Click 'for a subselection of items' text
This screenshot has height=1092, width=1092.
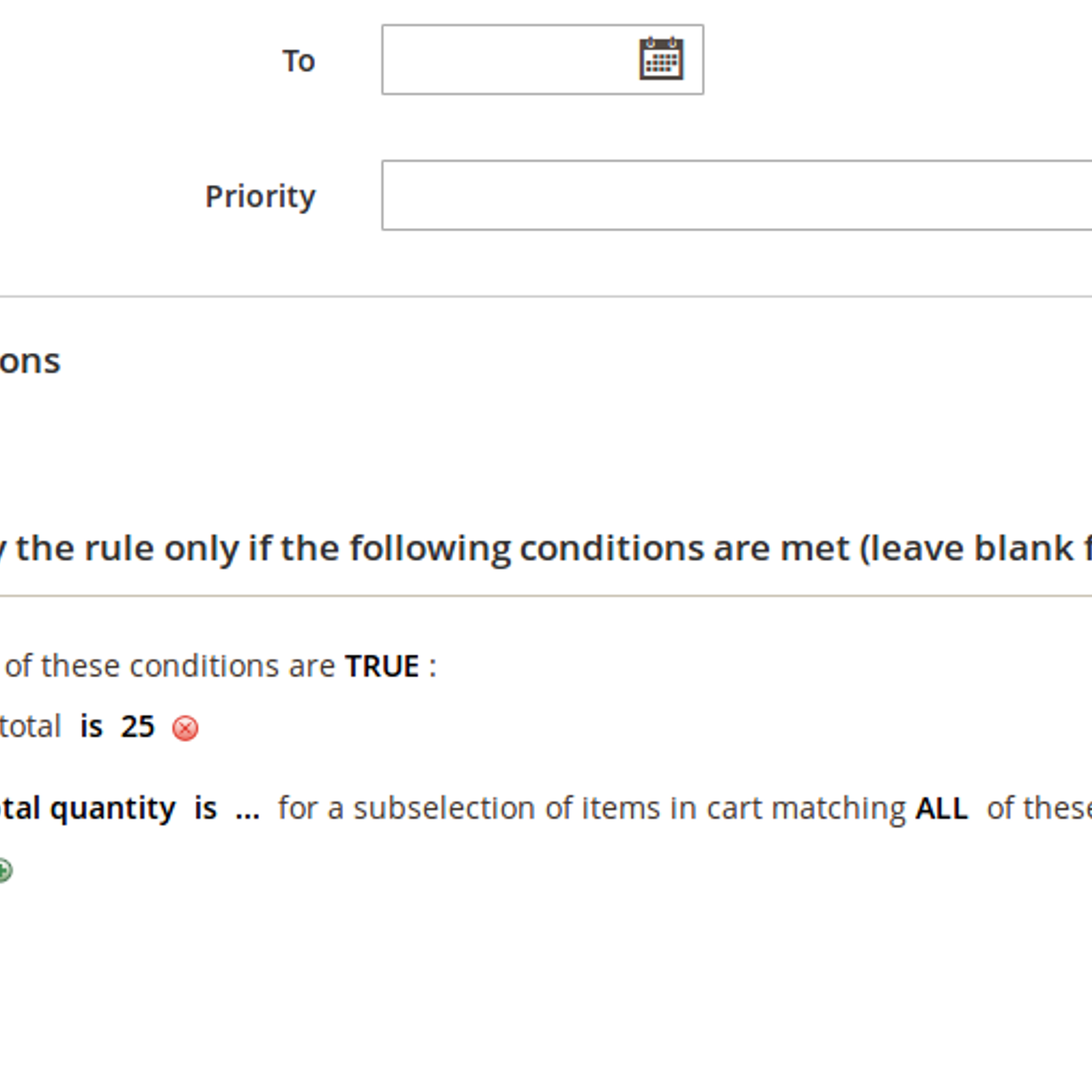(591, 809)
